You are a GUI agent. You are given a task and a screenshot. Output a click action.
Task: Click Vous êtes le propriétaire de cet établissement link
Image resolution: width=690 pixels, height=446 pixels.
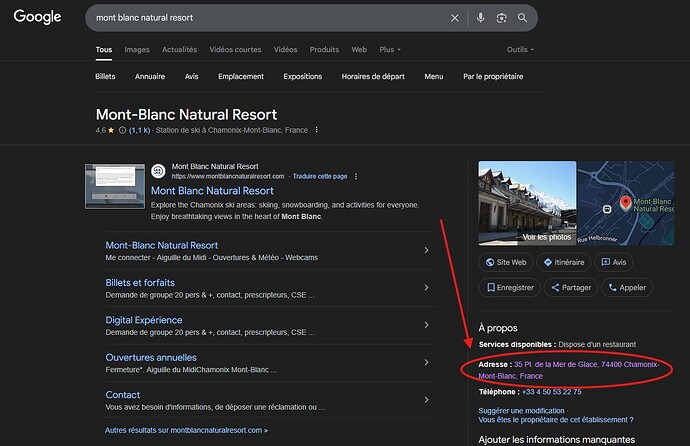[556, 420]
